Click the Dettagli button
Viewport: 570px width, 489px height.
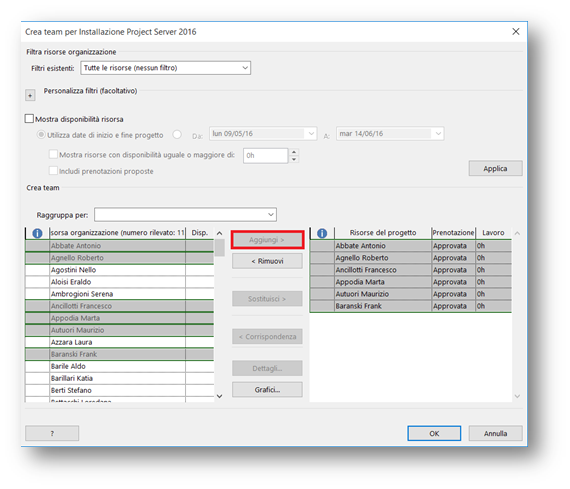(x=267, y=368)
